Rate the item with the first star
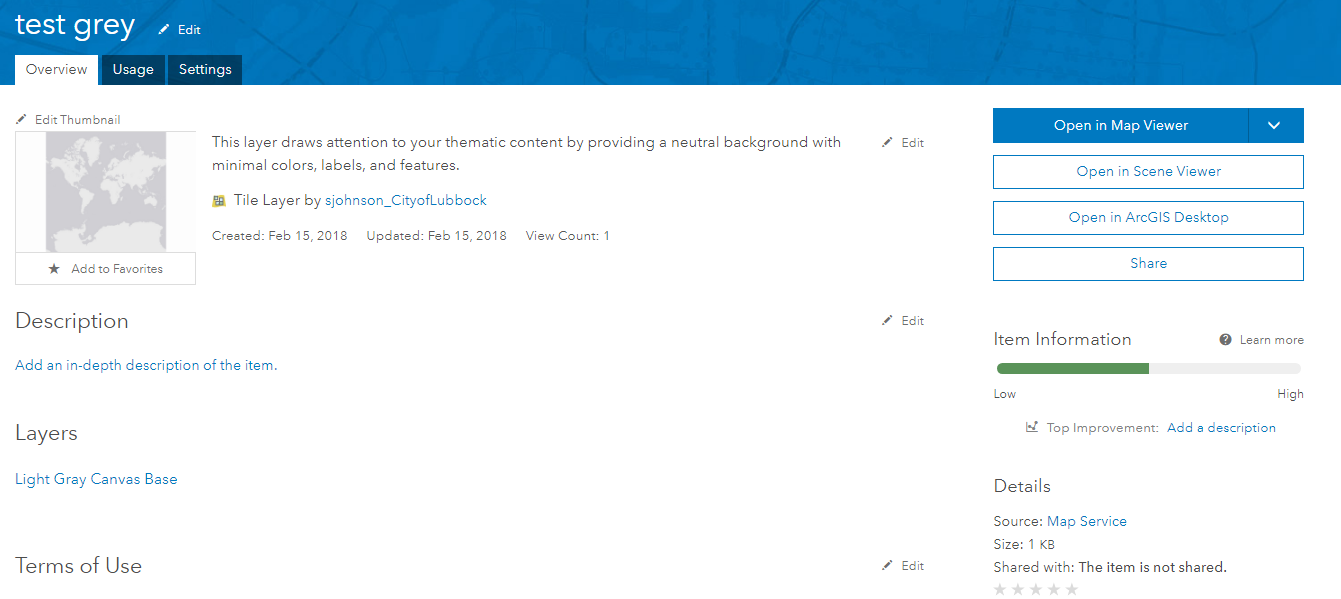The image size is (1341, 599). pyautogui.click(x=1000, y=590)
